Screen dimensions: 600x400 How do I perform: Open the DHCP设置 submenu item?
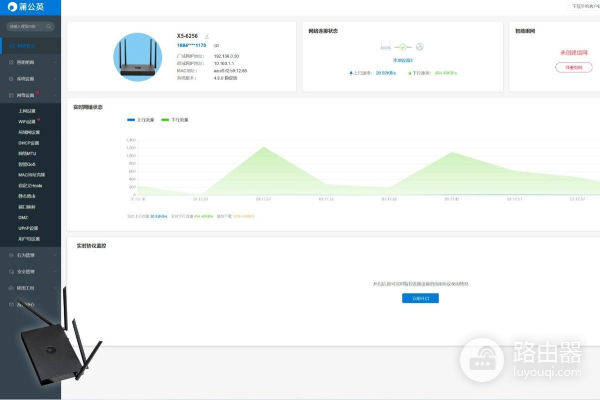pyautogui.click(x=28, y=142)
